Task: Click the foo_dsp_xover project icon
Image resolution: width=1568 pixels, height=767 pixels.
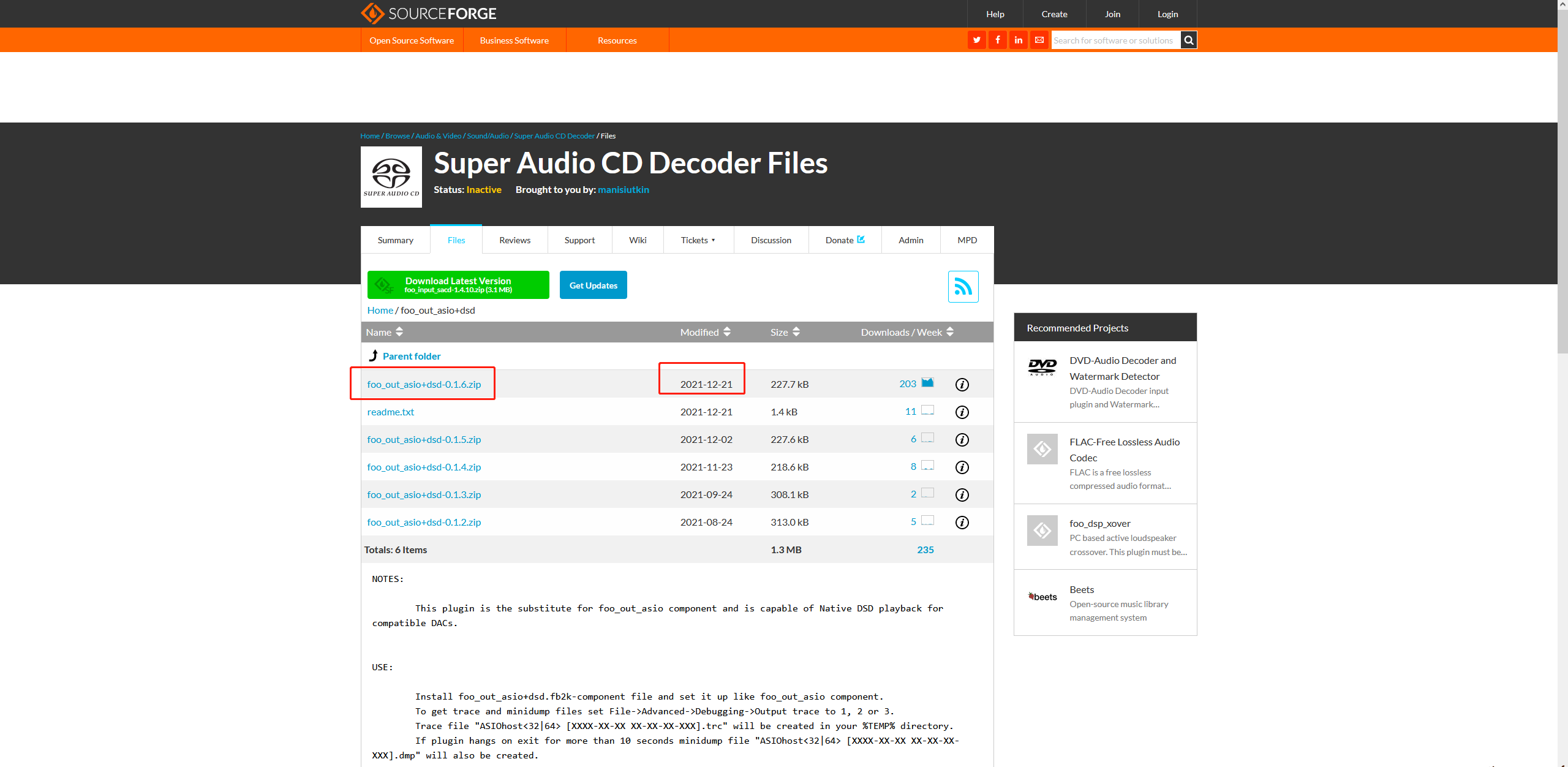Action: [1042, 531]
